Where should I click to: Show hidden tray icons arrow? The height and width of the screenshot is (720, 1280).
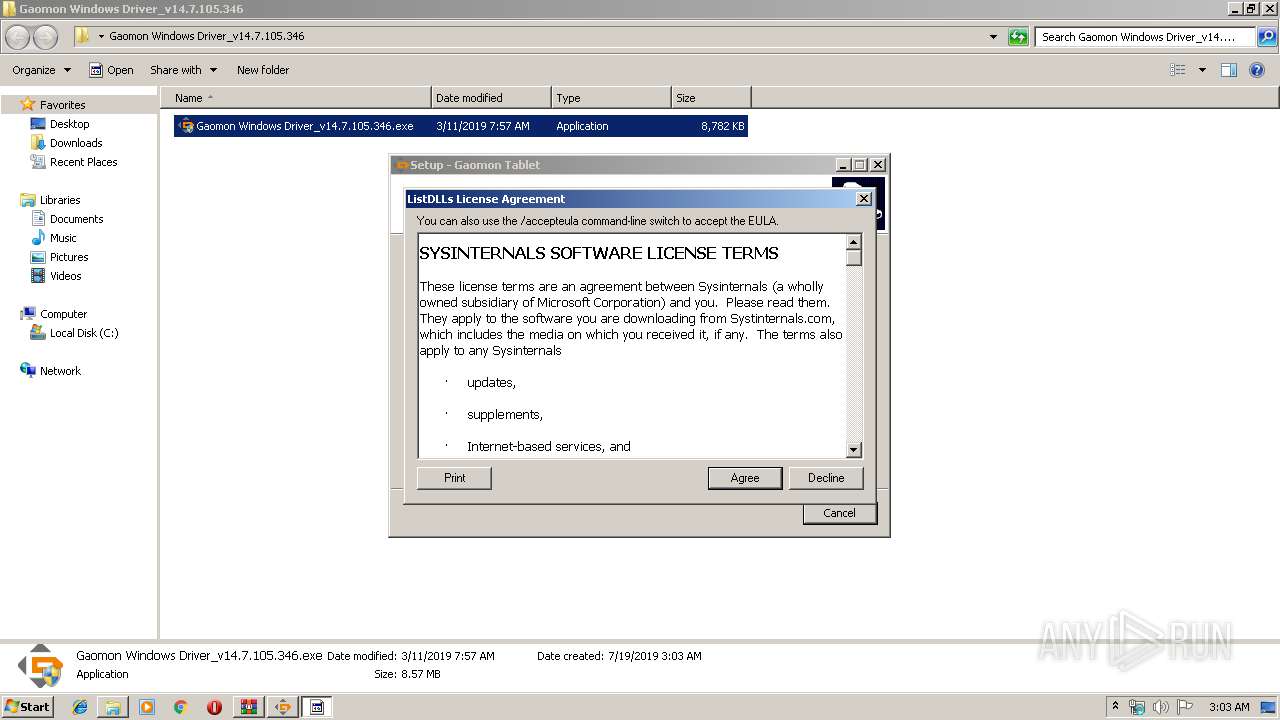(1115, 707)
